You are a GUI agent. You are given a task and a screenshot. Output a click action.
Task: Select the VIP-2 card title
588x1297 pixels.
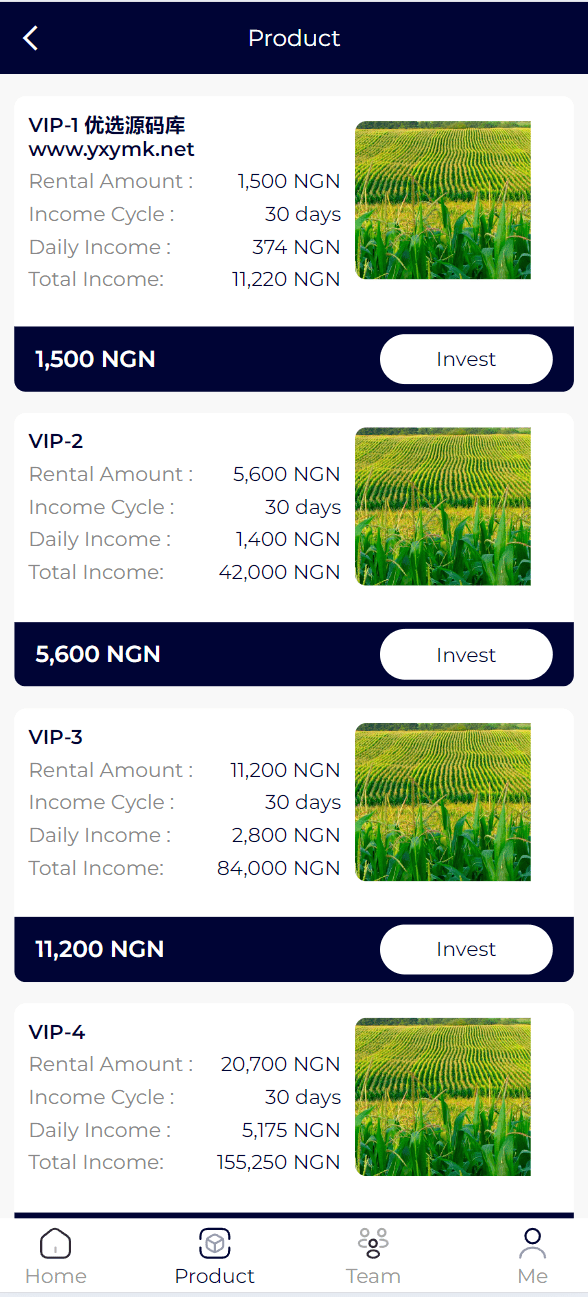(x=56, y=441)
